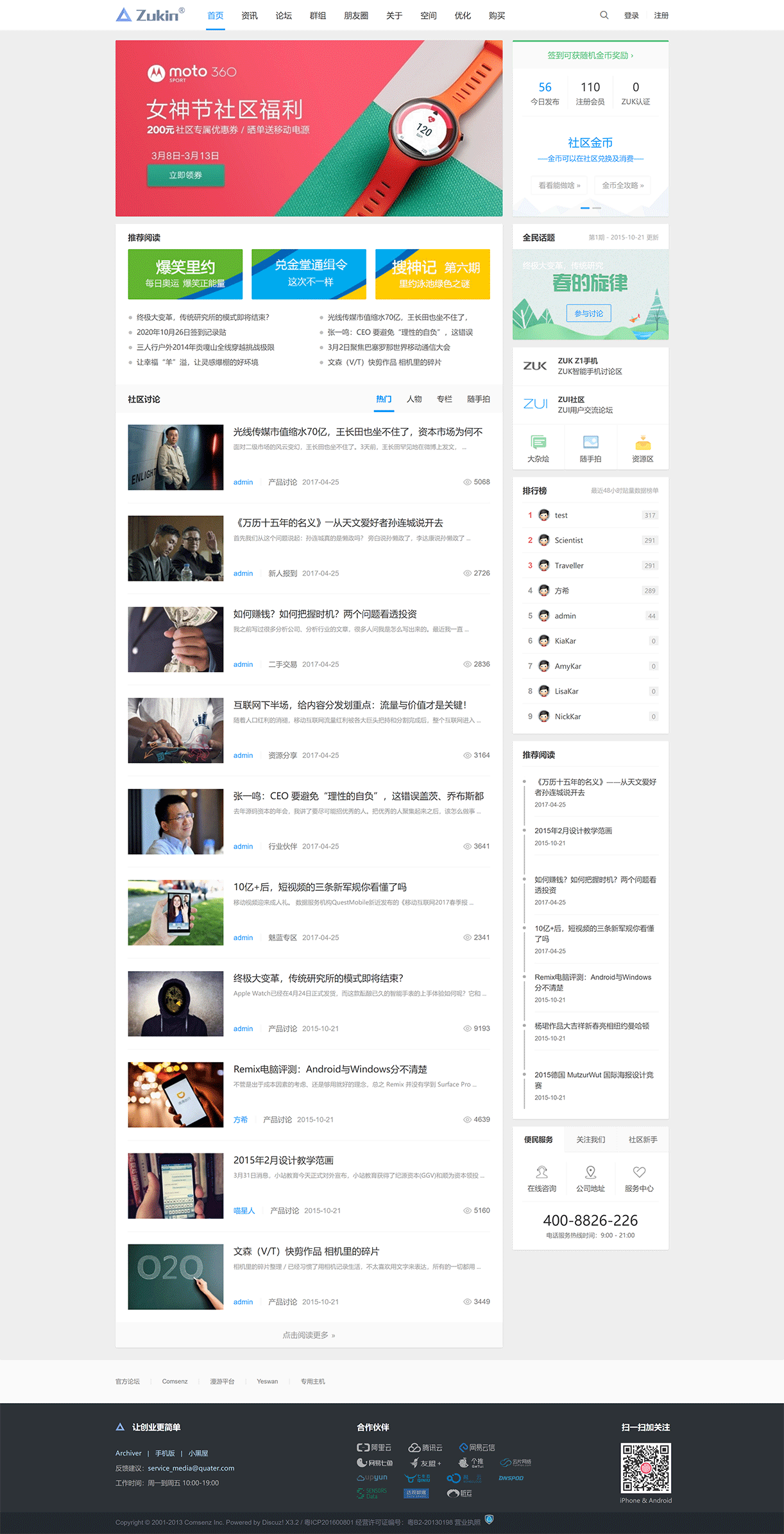The width and height of the screenshot is (784, 1534).
Task: Click the avatar of user Scientist
Action: pyautogui.click(x=544, y=540)
